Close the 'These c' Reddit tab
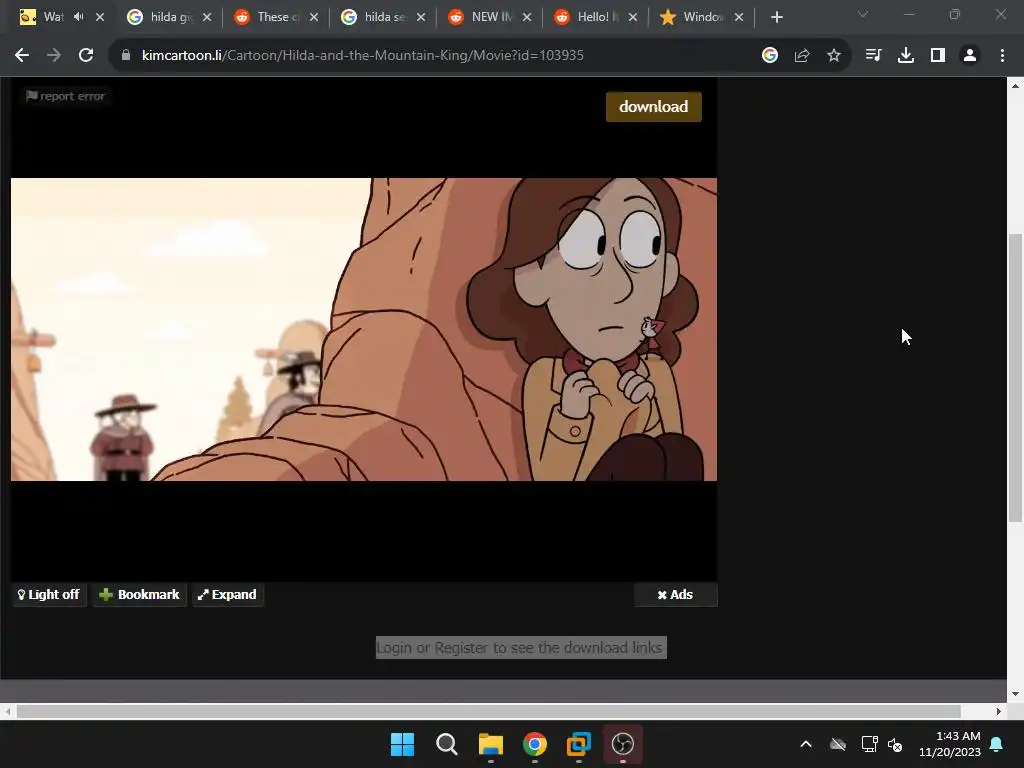This screenshot has width=1024, height=768. tap(314, 17)
